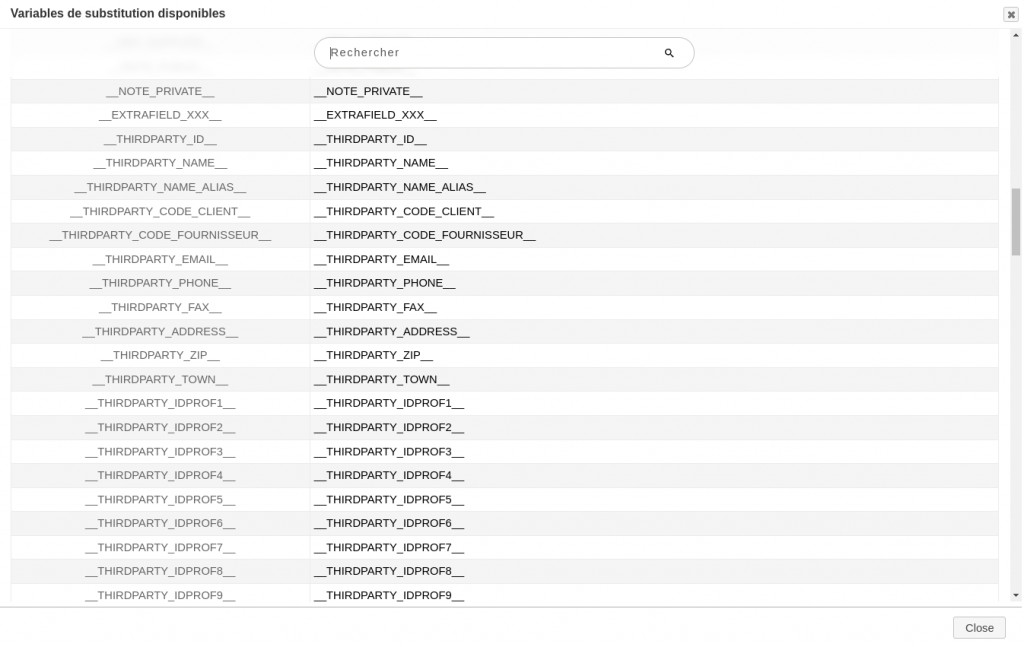The width and height of the screenshot is (1024, 647).
Task: Click the __THIRDPARTY_FAX__ entry
Action: click(x=160, y=308)
